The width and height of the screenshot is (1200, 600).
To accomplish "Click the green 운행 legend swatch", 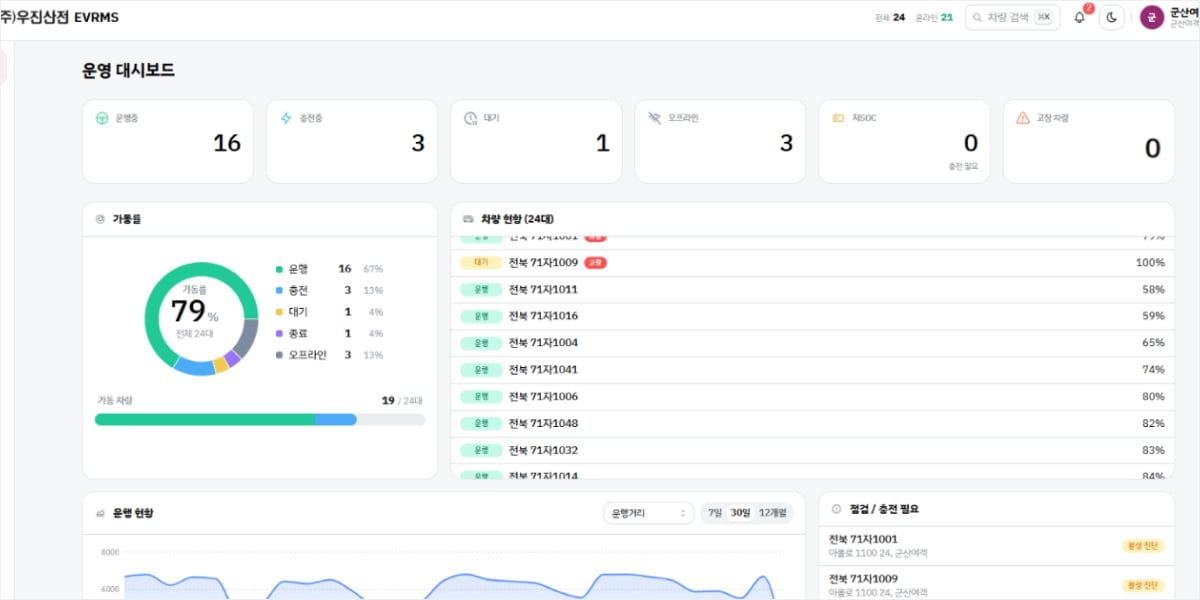I will coord(279,269).
